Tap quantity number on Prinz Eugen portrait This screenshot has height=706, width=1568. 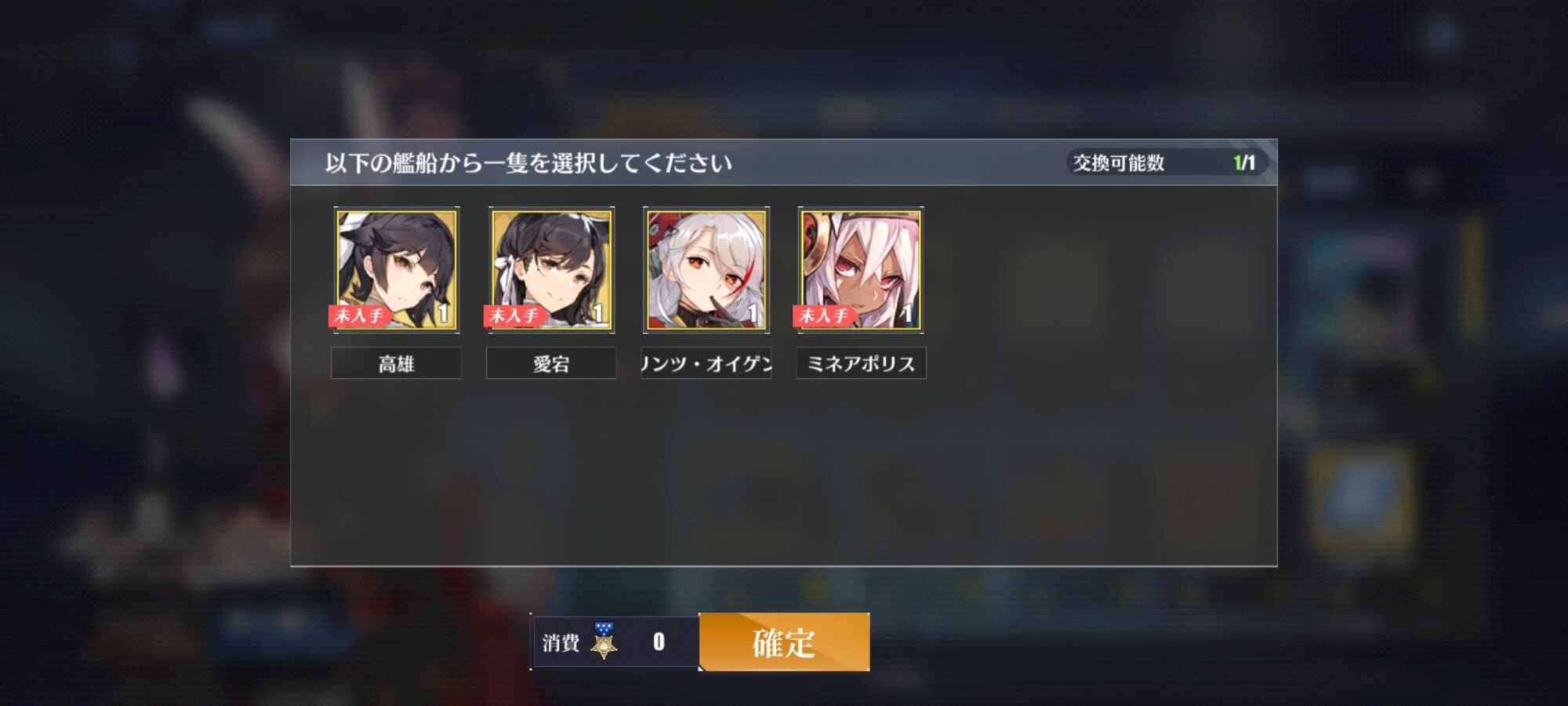(753, 314)
